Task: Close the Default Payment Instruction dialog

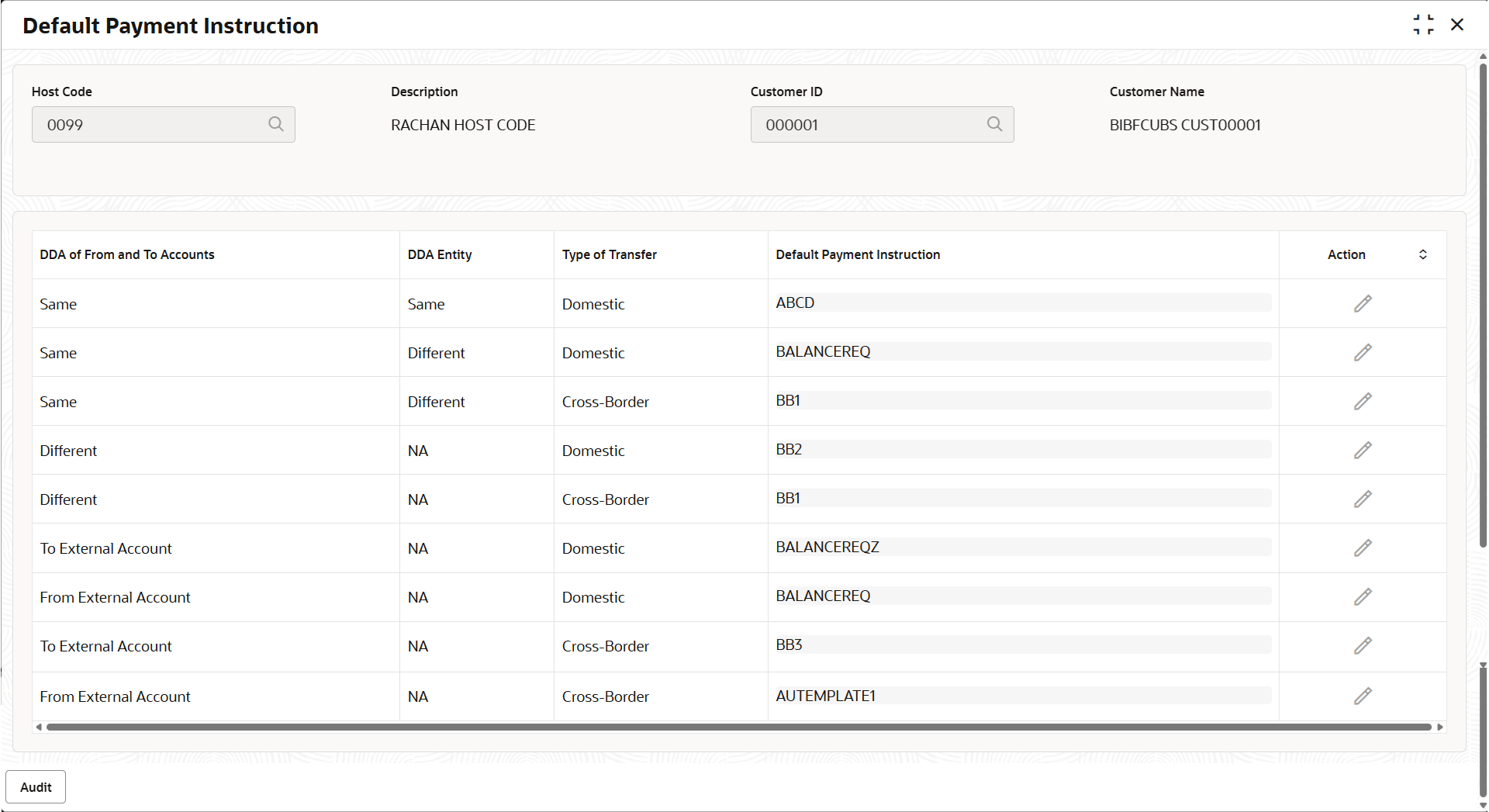Action: [1457, 25]
